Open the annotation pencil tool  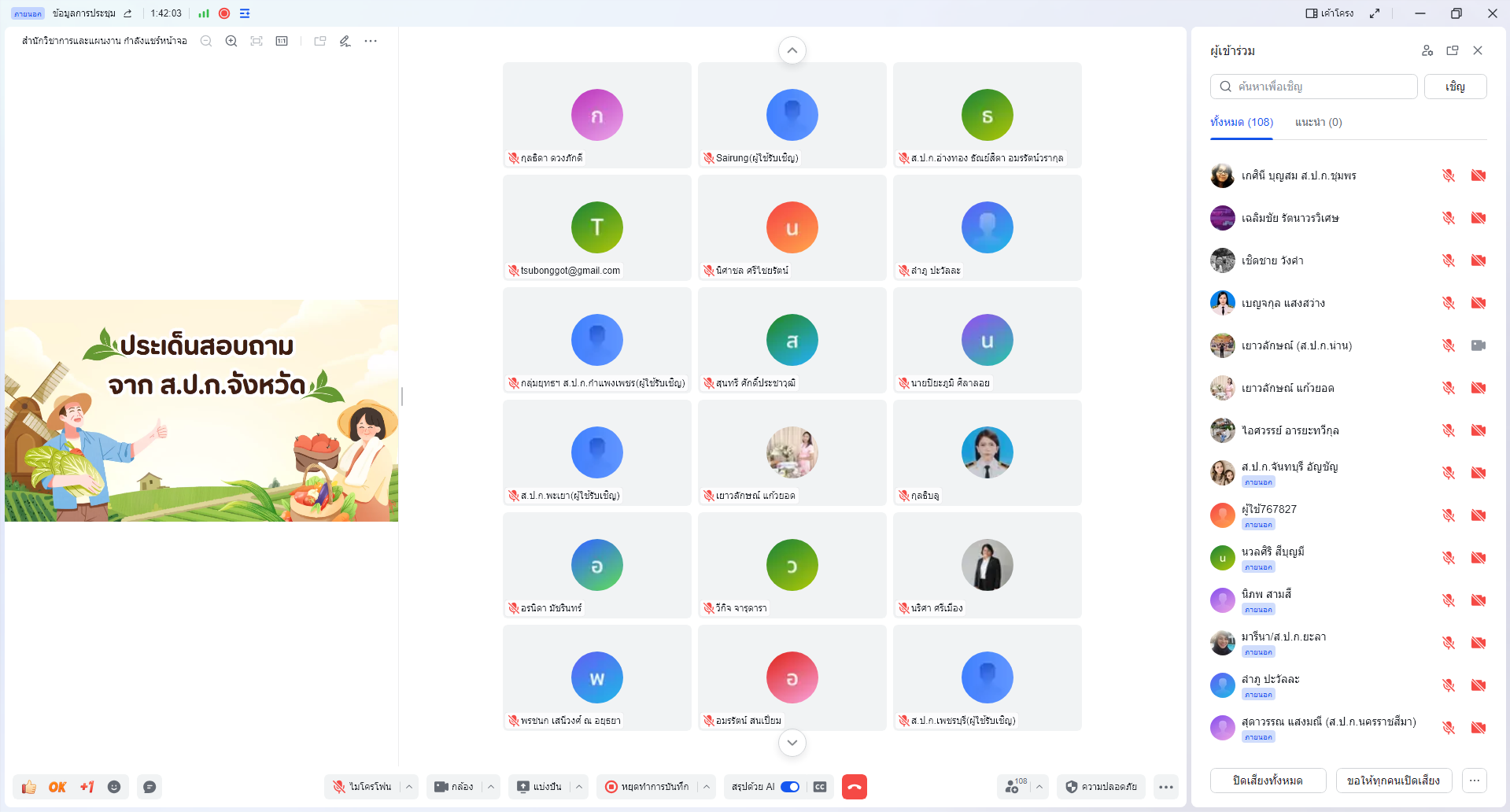pos(345,41)
